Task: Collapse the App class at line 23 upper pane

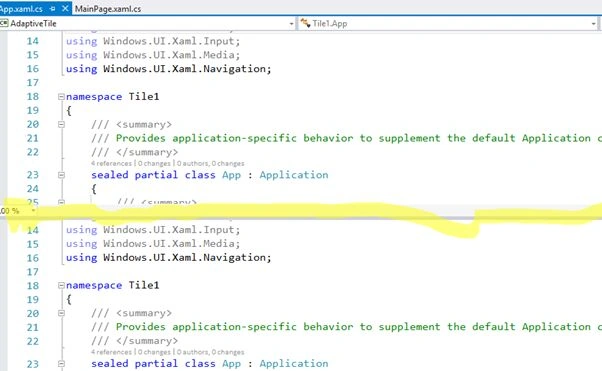Action: click(x=61, y=175)
